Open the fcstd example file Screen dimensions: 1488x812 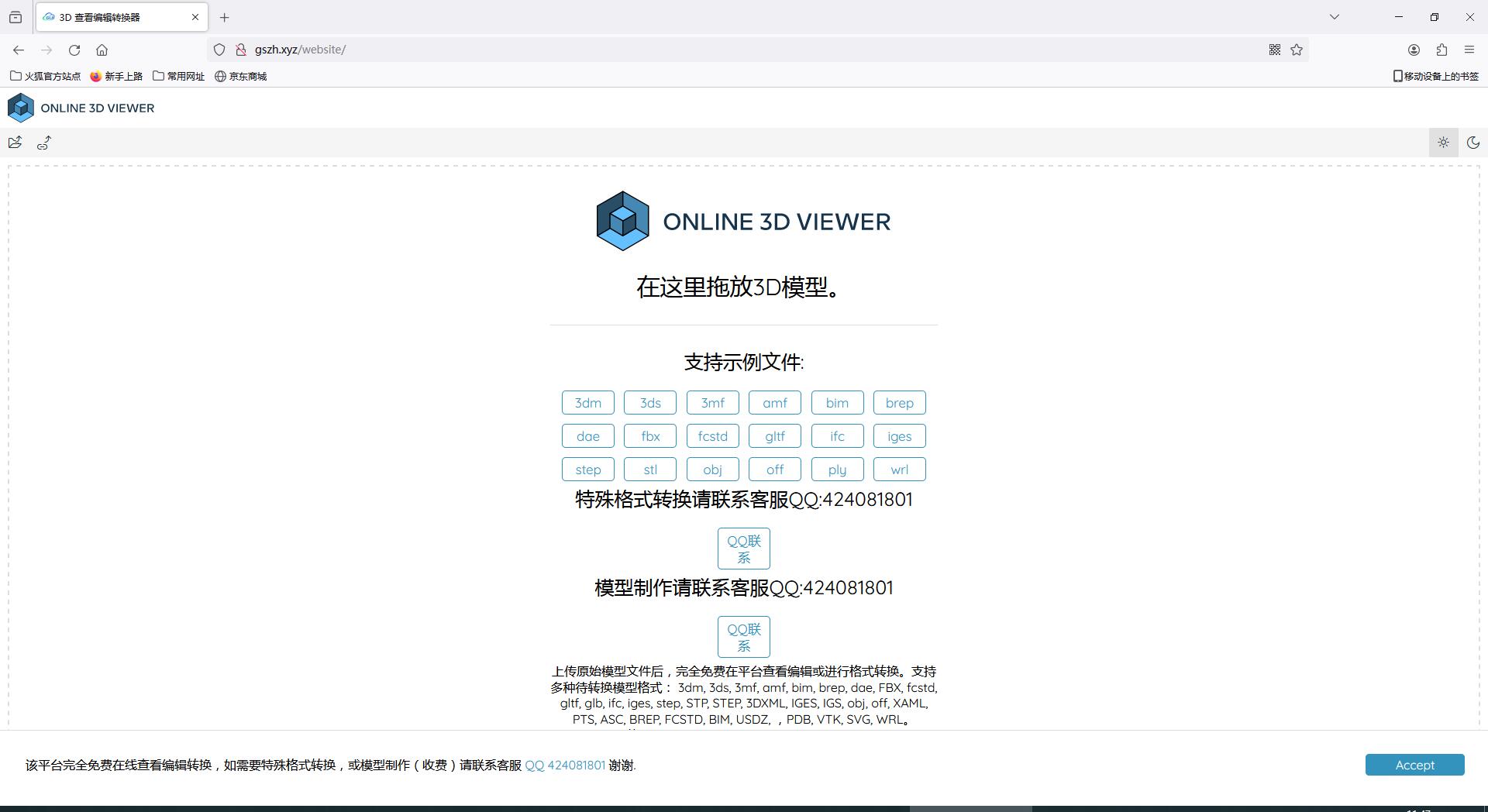click(x=713, y=436)
